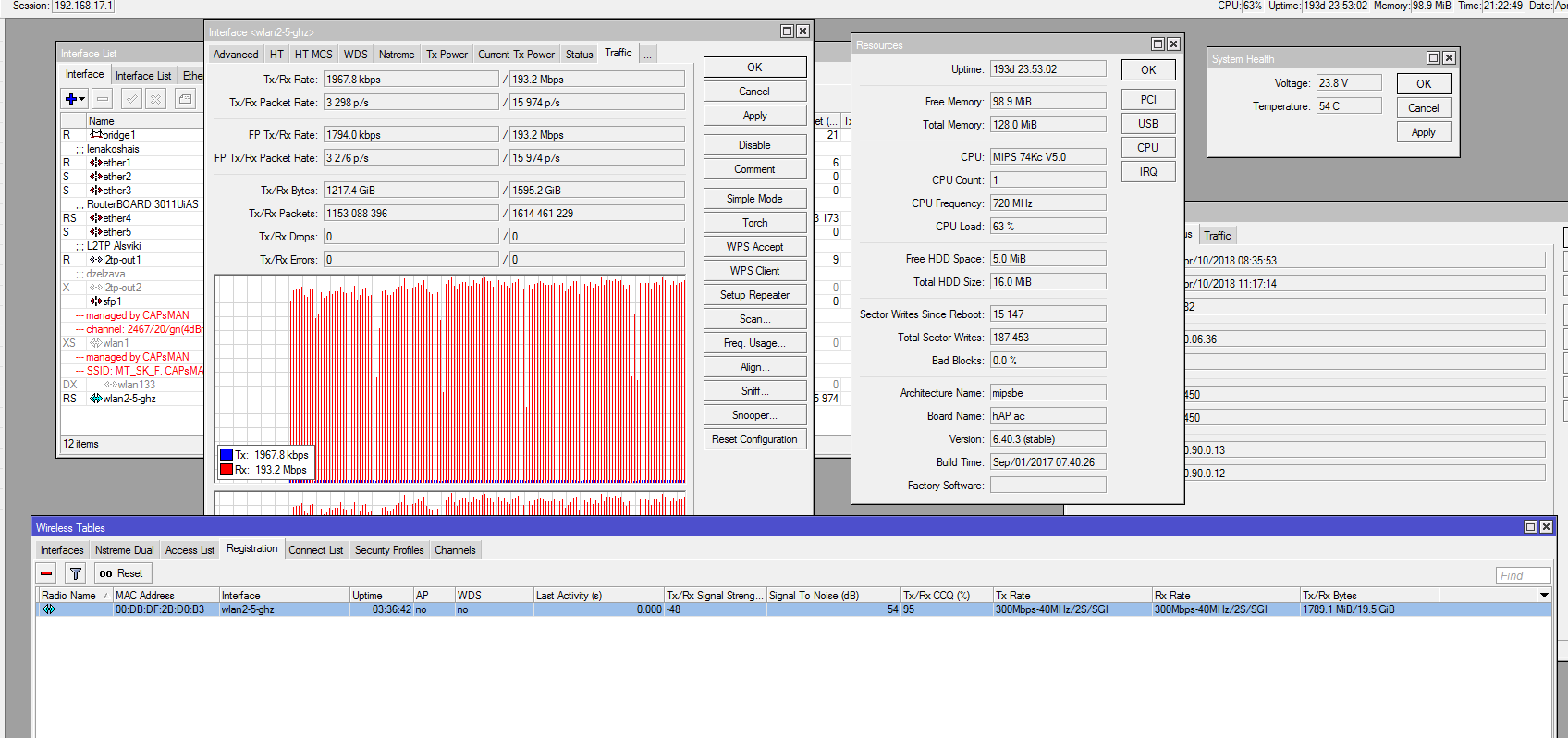Select the wlan2-5-ghz interface icon in the list
This screenshot has height=738, width=1568.
pos(95,399)
